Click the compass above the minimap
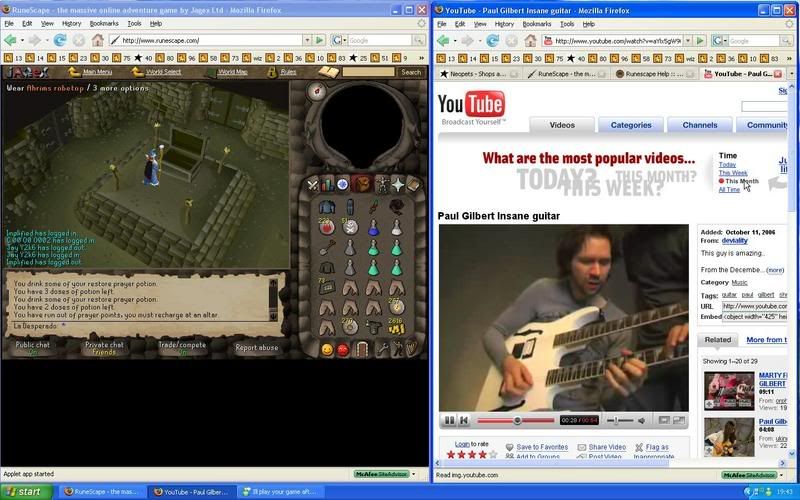This screenshot has height=500, width=800. coord(316,92)
